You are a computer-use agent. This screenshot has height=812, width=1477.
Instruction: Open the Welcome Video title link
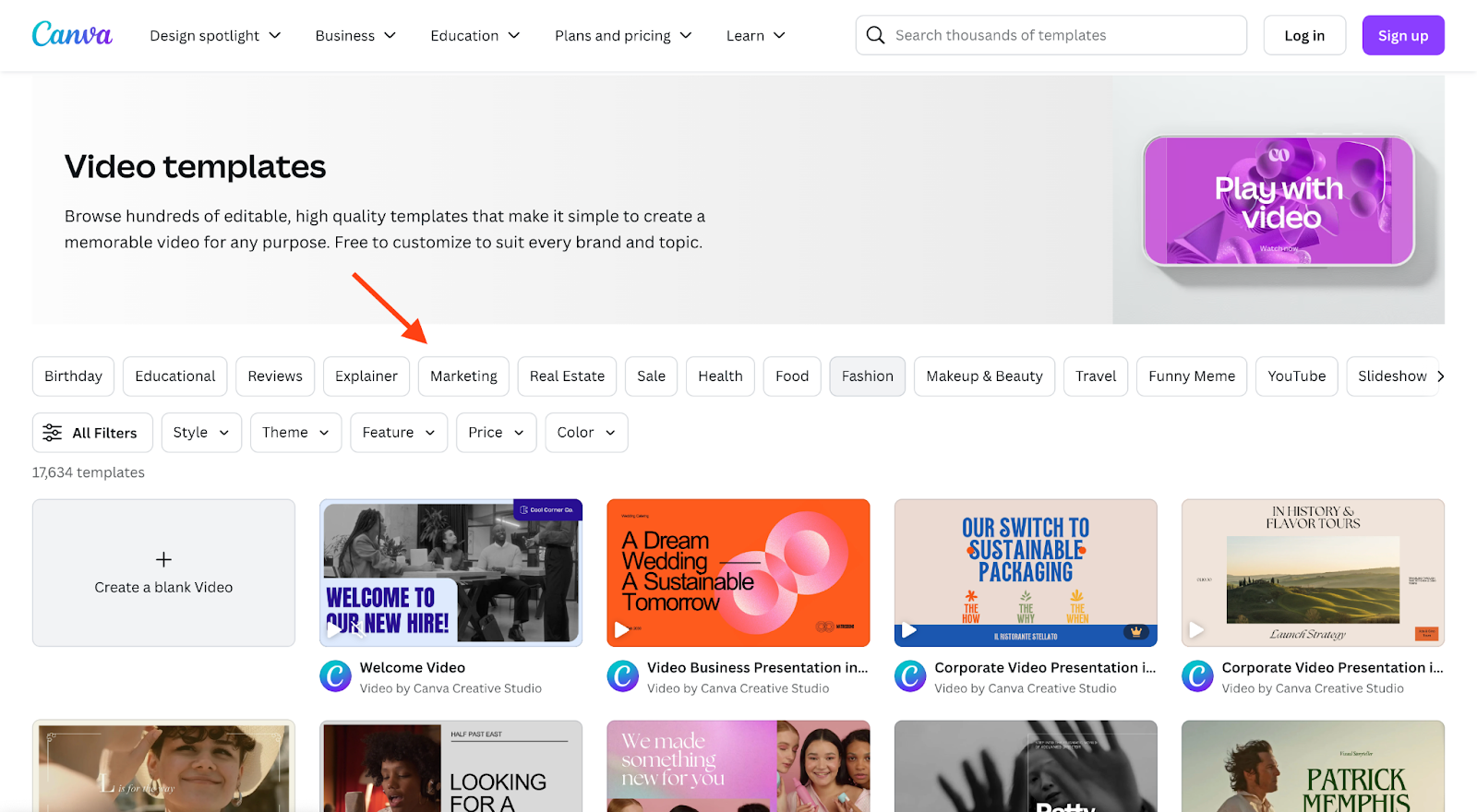point(413,667)
